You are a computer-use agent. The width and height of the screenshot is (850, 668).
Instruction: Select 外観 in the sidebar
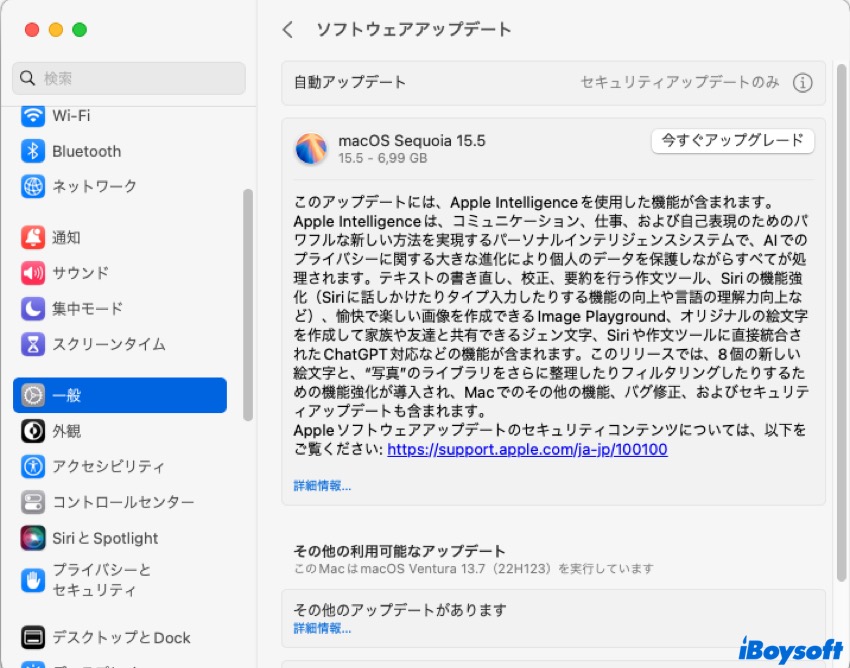point(66,431)
